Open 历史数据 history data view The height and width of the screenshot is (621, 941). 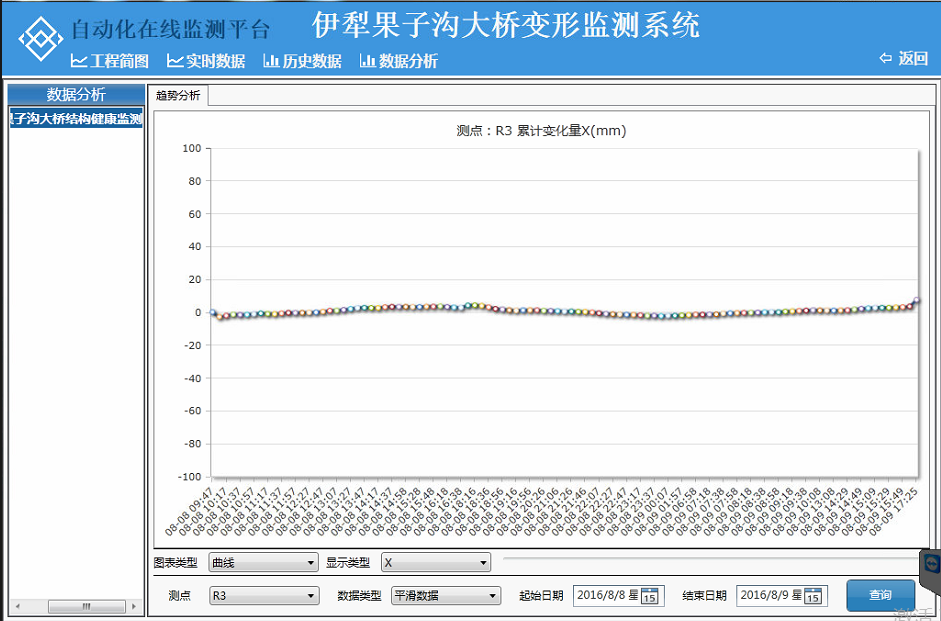(x=302, y=61)
